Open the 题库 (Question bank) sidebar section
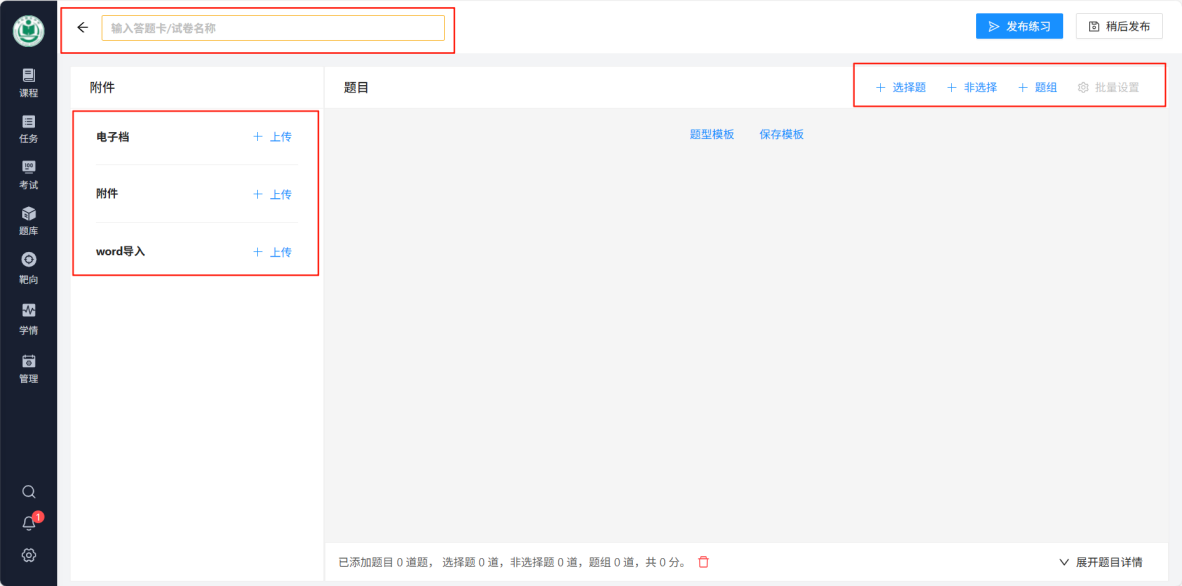This screenshot has width=1182, height=586. tap(29, 222)
